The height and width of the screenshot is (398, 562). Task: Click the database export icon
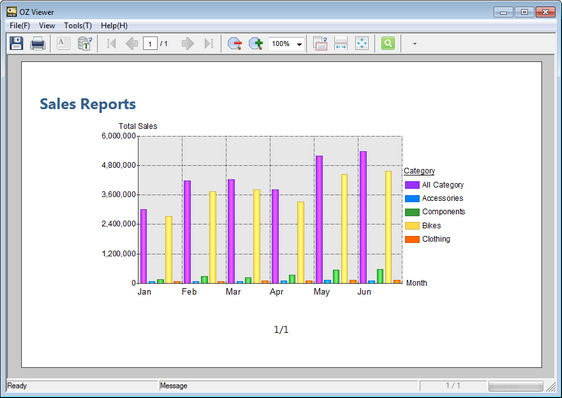pos(85,43)
